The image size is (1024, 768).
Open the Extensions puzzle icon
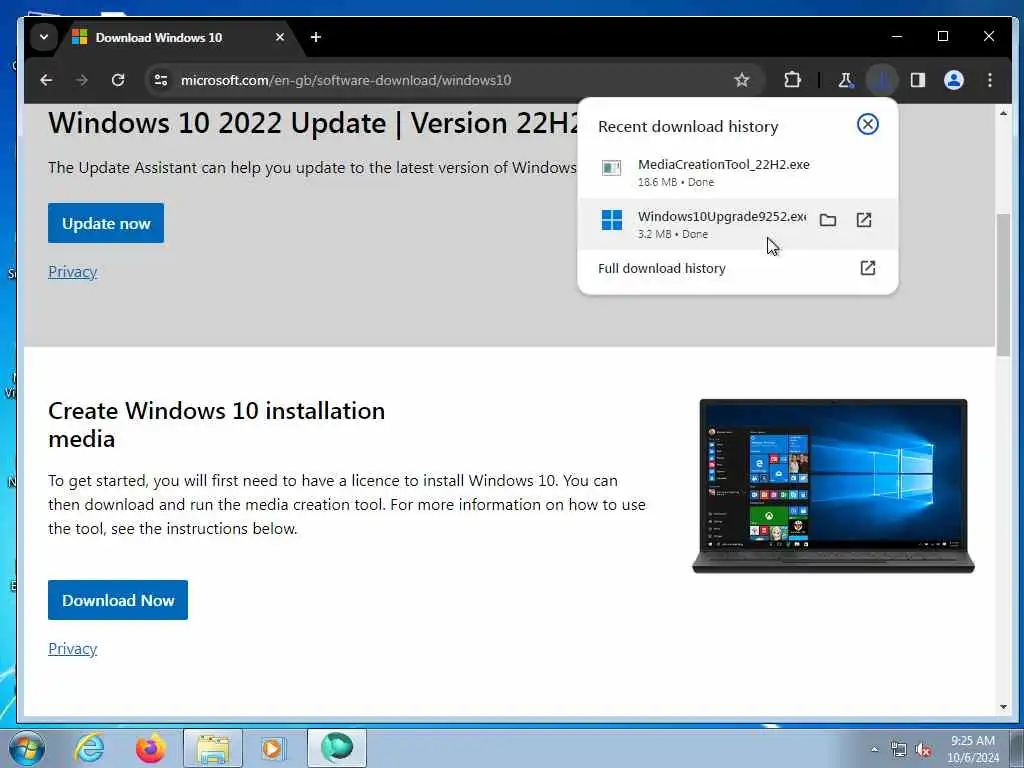pos(792,80)
